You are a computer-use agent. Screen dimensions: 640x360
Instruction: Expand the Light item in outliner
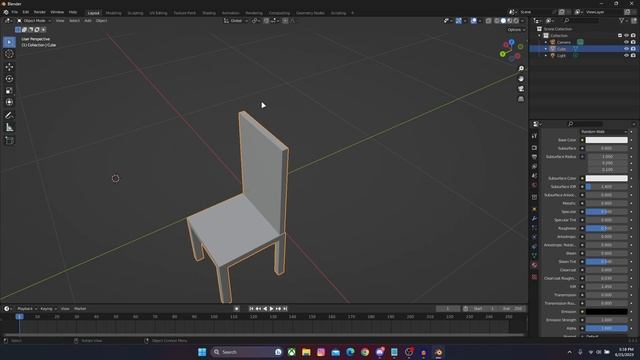[546, 55]
